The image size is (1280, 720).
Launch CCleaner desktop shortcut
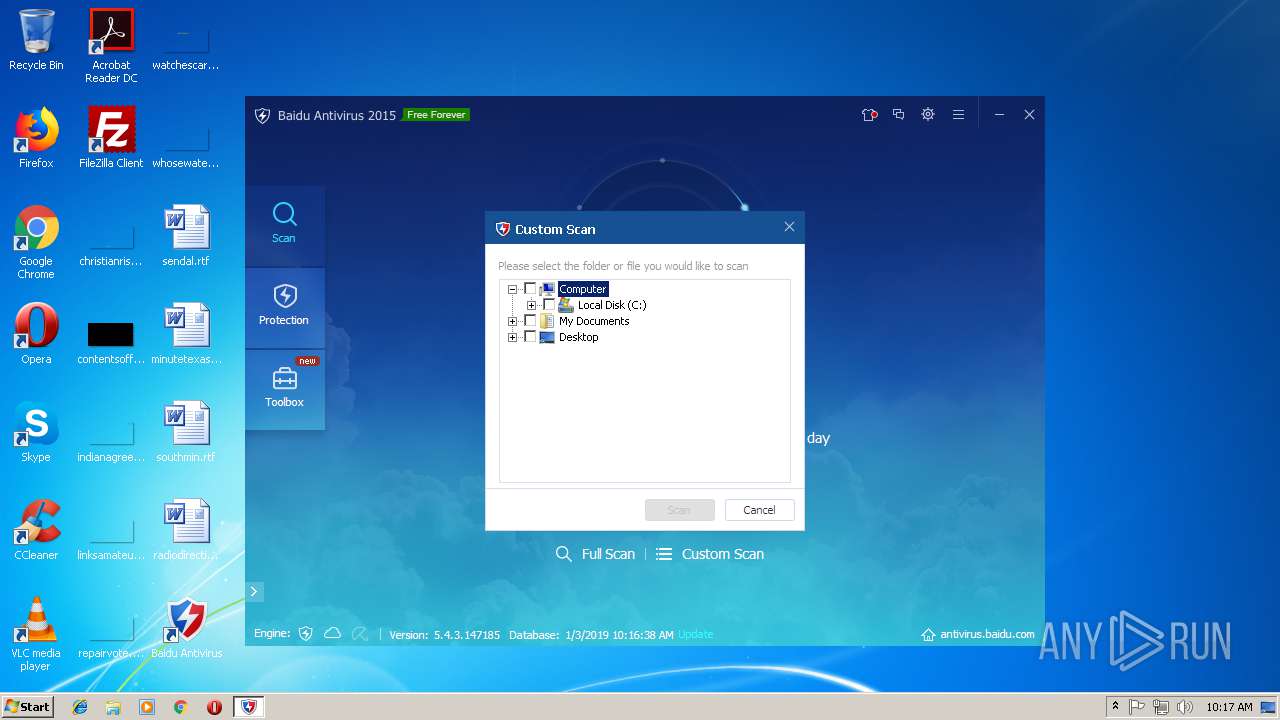tap(36, 530)
